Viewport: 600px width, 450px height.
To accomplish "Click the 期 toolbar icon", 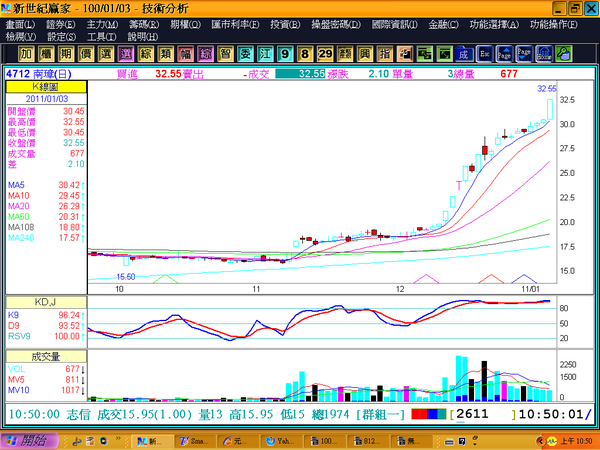I will pyautogui.click(x=66, y=54).
